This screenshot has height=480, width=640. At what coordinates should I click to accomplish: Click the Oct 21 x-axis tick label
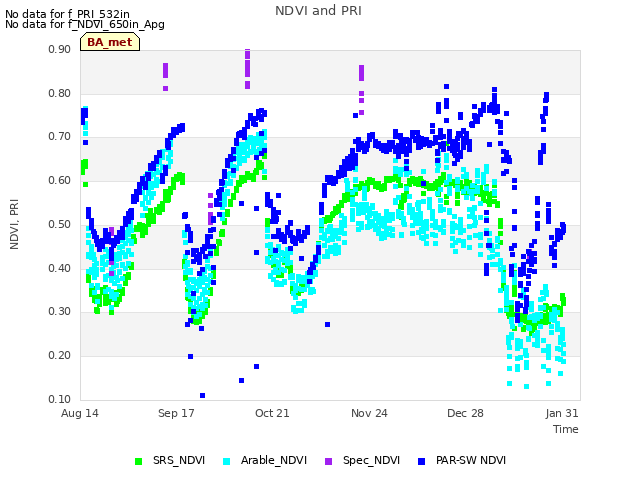(x=272, y=413)
